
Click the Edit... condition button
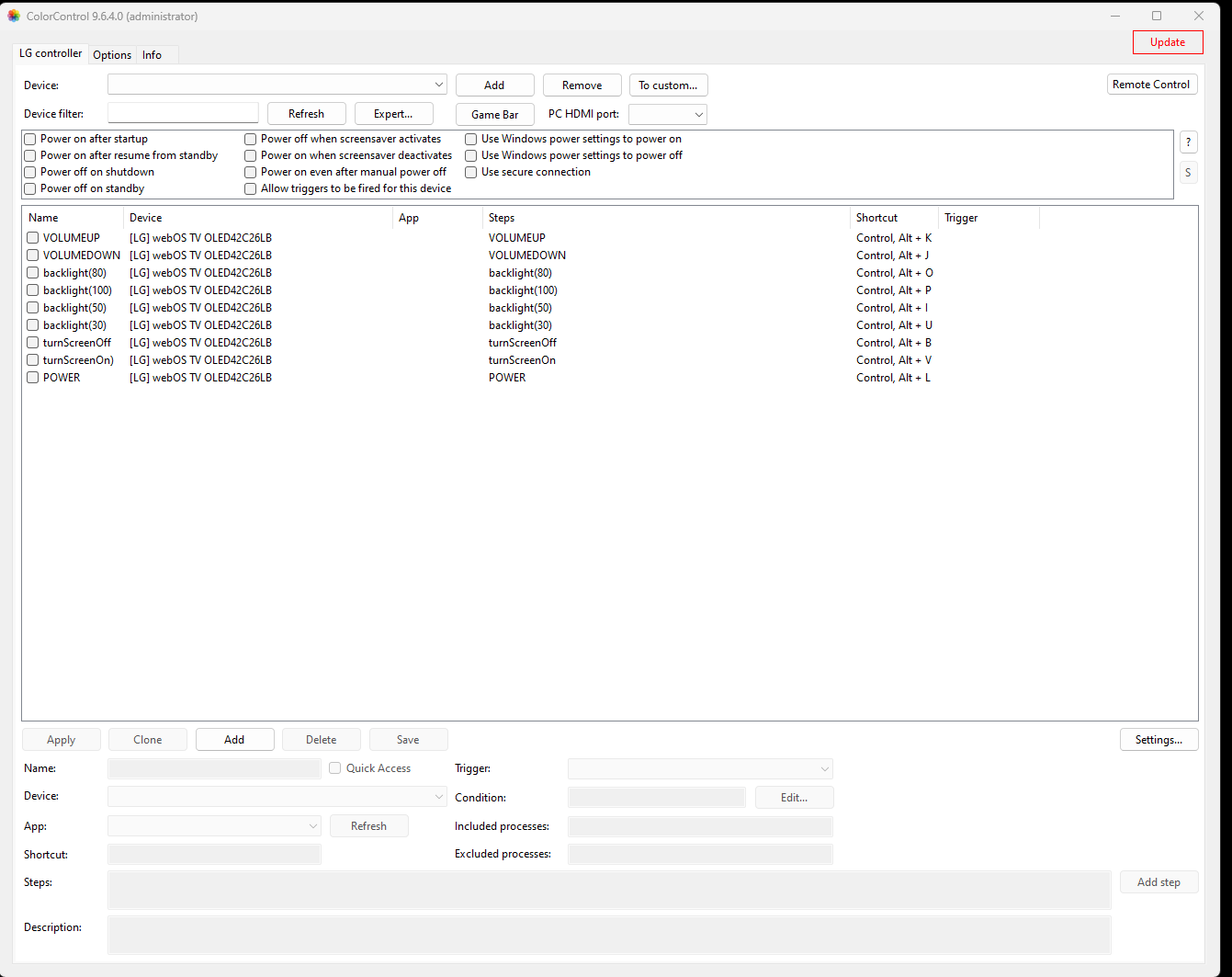pyautogui.click(x=795, y=798)
